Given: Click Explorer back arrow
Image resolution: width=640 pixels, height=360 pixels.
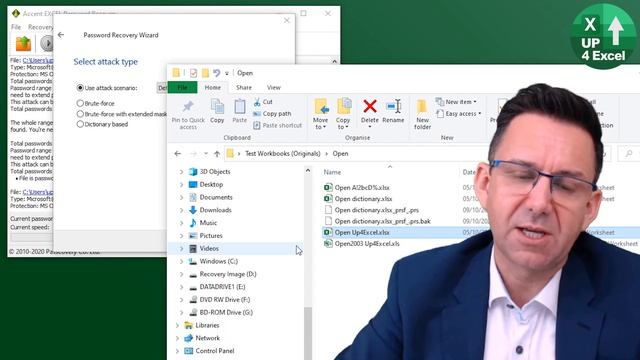Looking at the screenshot, I should 178,153.
